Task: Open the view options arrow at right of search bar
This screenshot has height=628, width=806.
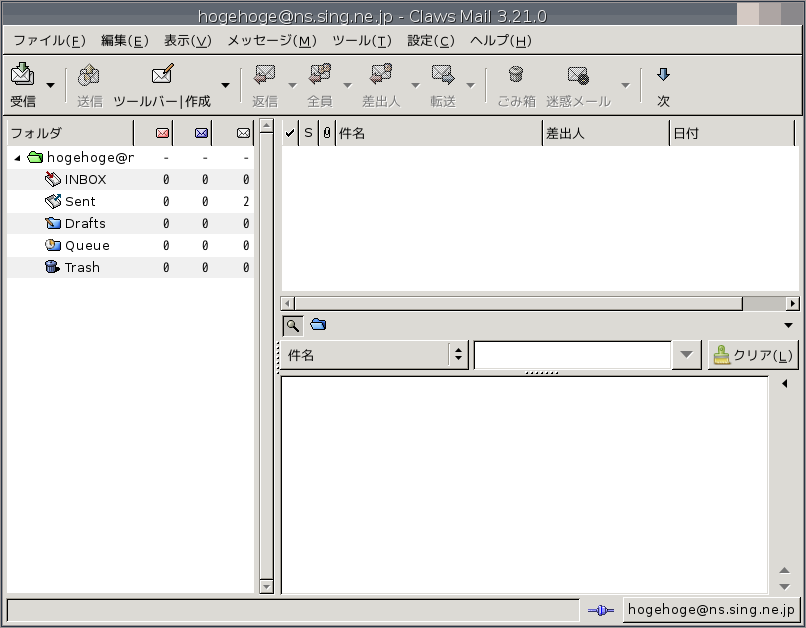Action: (x=788, y=325)
